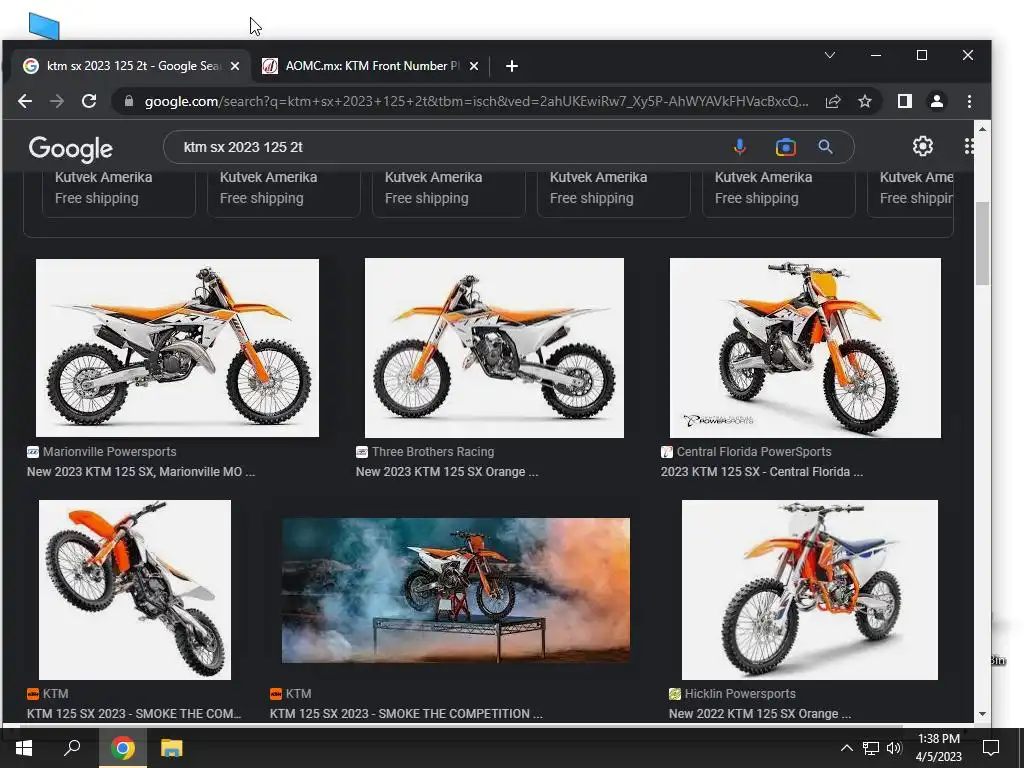The height and width of the screenshot is (768, 1024).
Task: Focus the Chrome address bar URL
Action: click(x=475, y=101)
